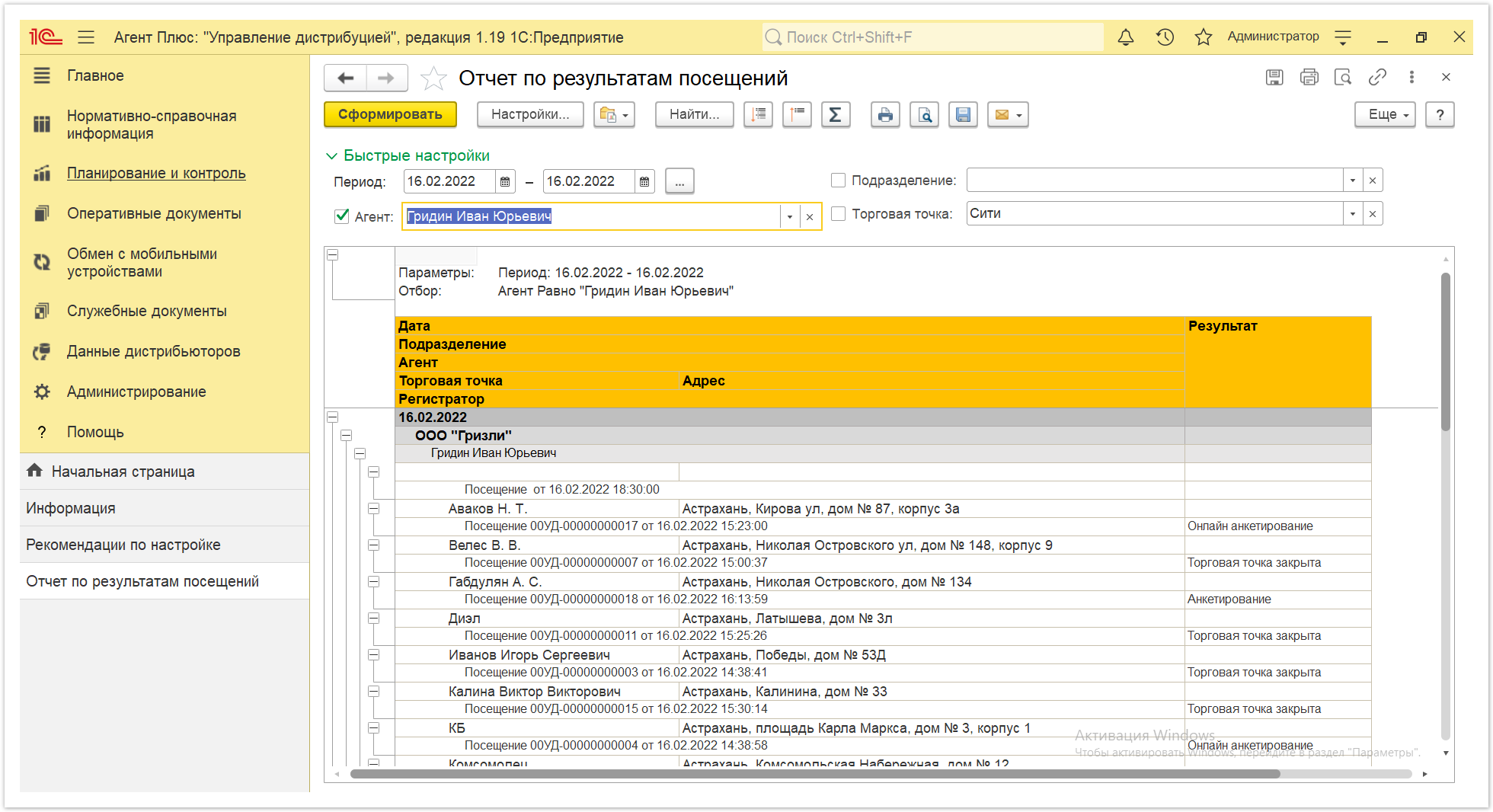Click the Торговая точка field with Сити
The image size is (1493, 812).
pyautogui.click(x=1155, y=214)
